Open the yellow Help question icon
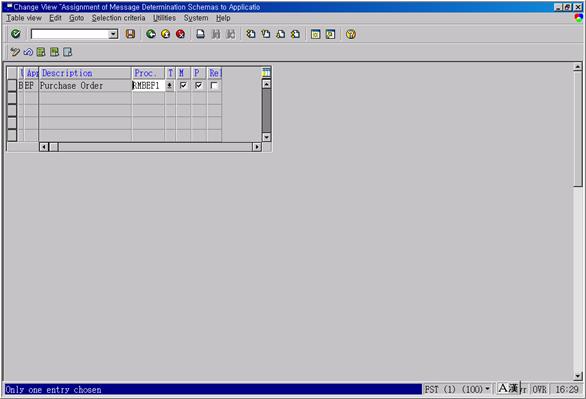This screenshot has width=586, height=399. point(351,34)
